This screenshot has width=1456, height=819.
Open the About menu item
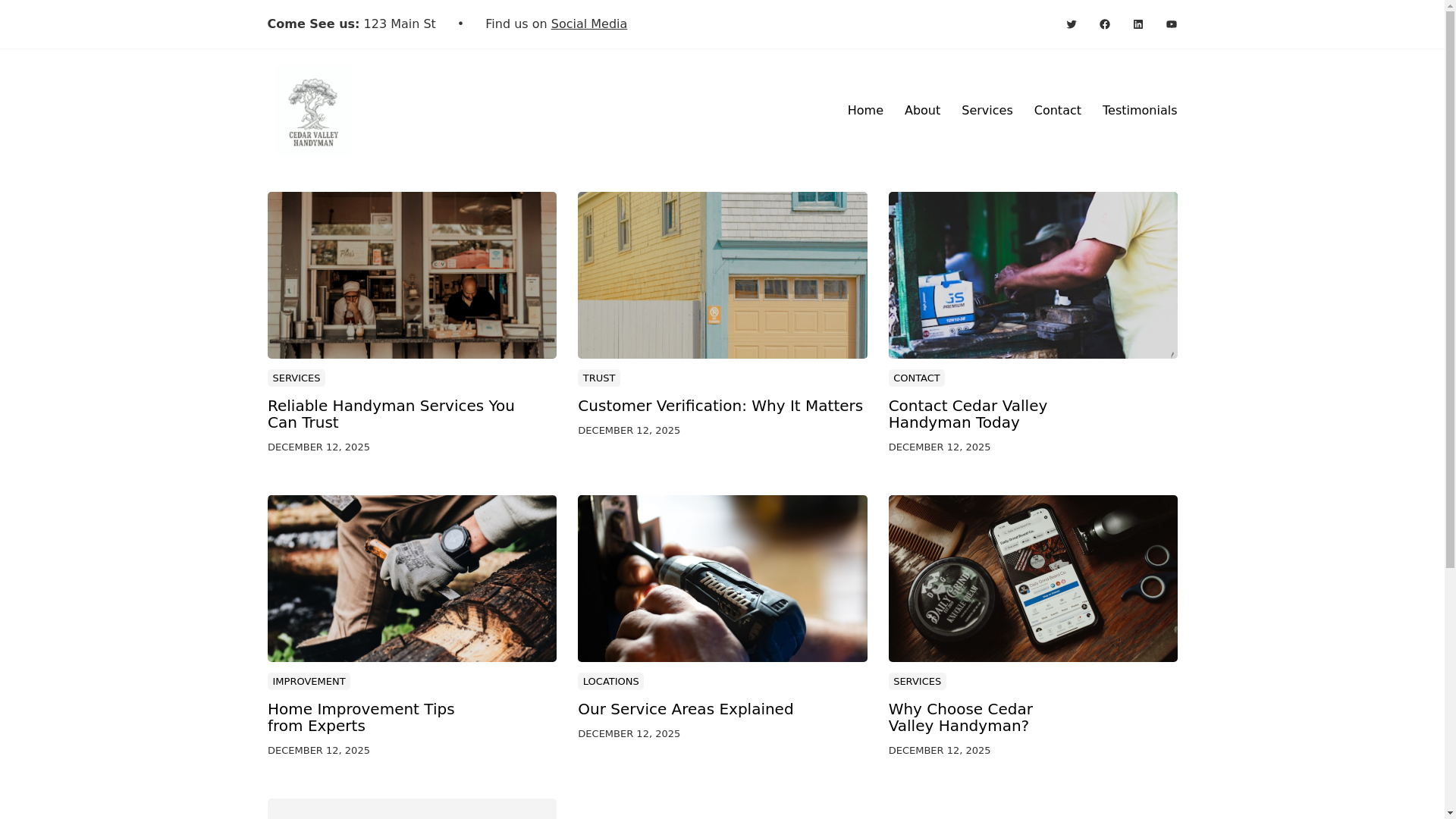pos(922,111)
